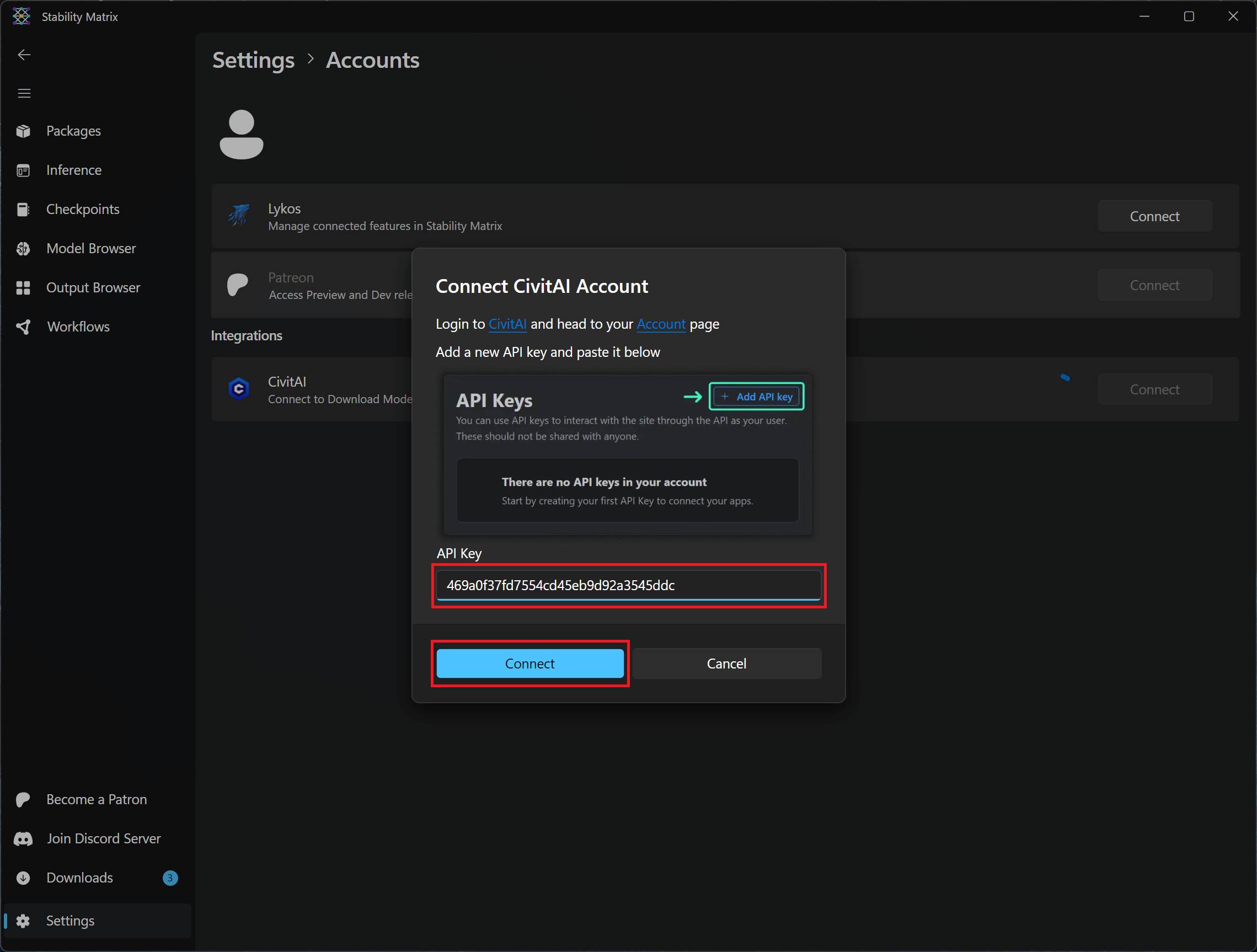Select the API Key input field
Image resolution: width=1257 pixels, height=952 pixels.
[x=629, y=585]
